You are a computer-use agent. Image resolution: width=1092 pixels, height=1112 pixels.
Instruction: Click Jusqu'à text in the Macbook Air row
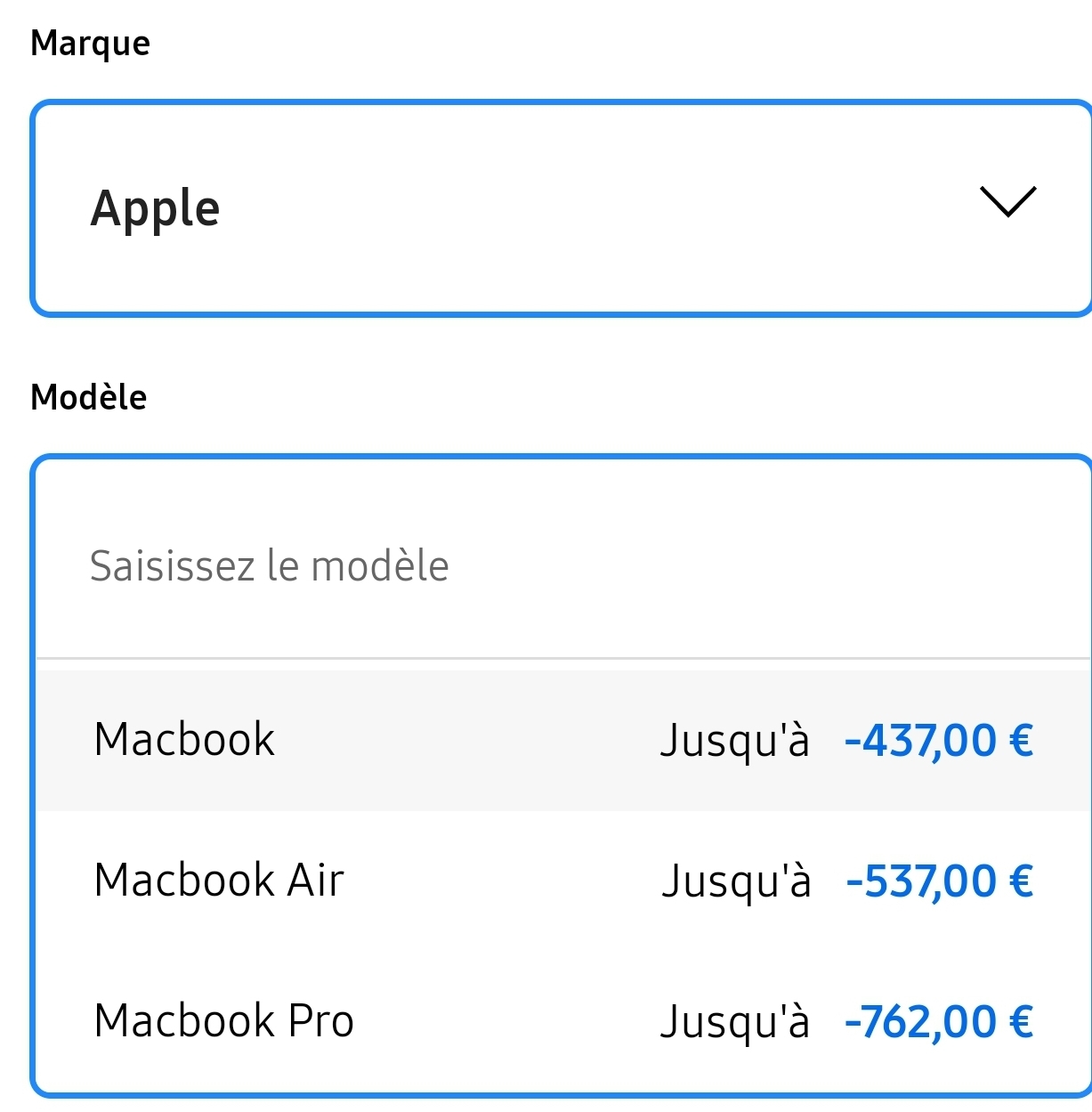point(736,881)
